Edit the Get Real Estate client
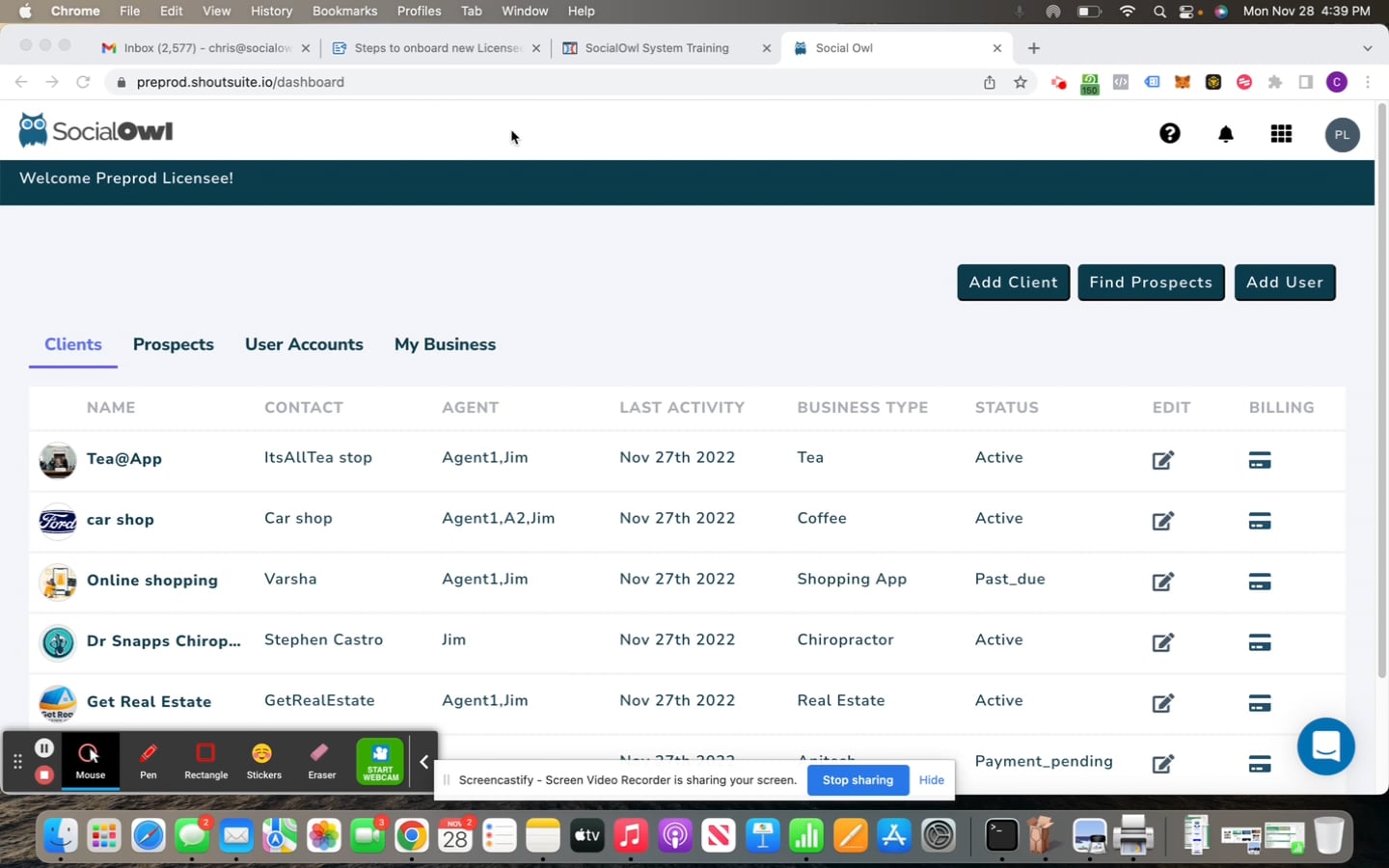Viewport: 1389px width, 868px height. point(1163,703)
